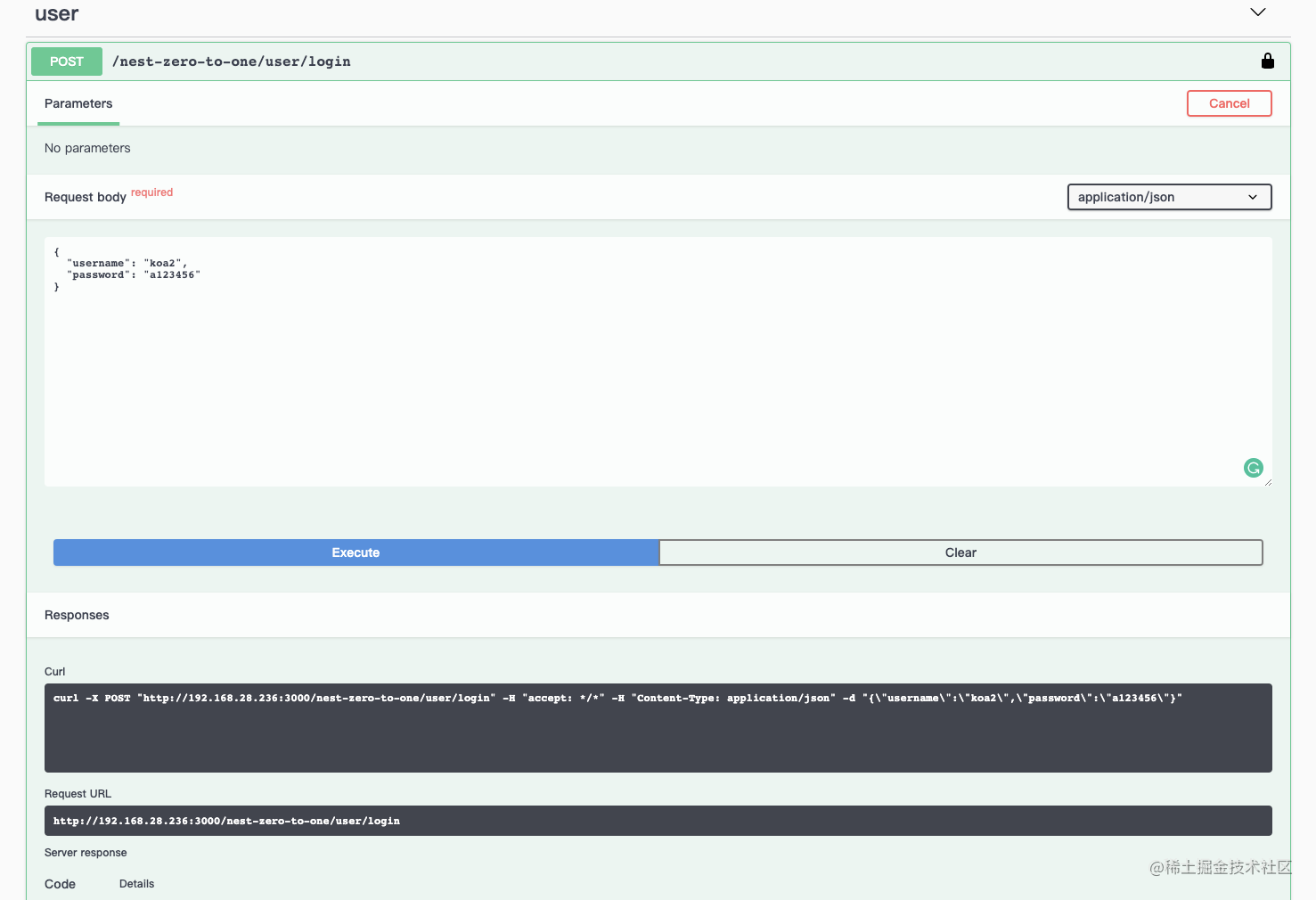The image size is (1316, 900).
Task: Click inside the request body JSON textarea
Action: pos(658,362)
